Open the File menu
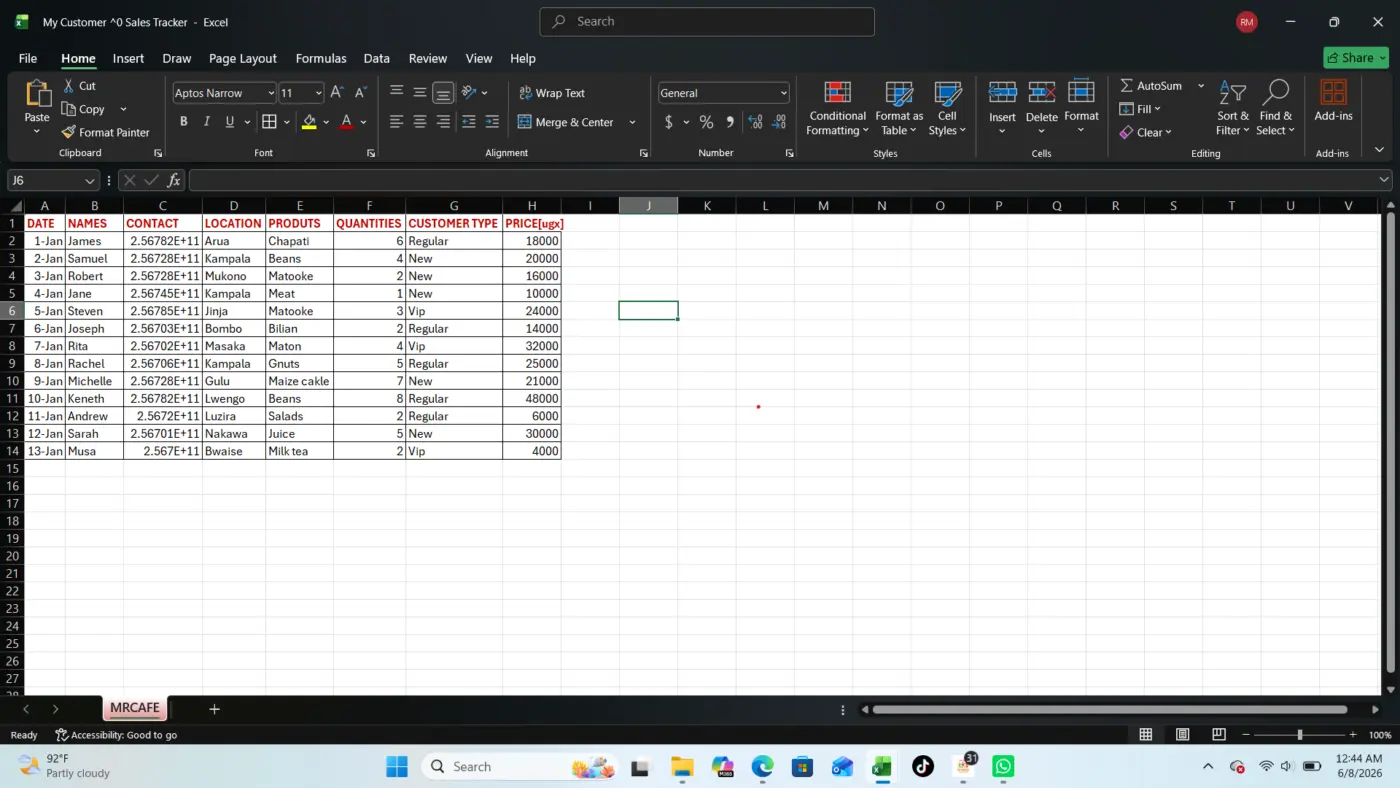 28,58
